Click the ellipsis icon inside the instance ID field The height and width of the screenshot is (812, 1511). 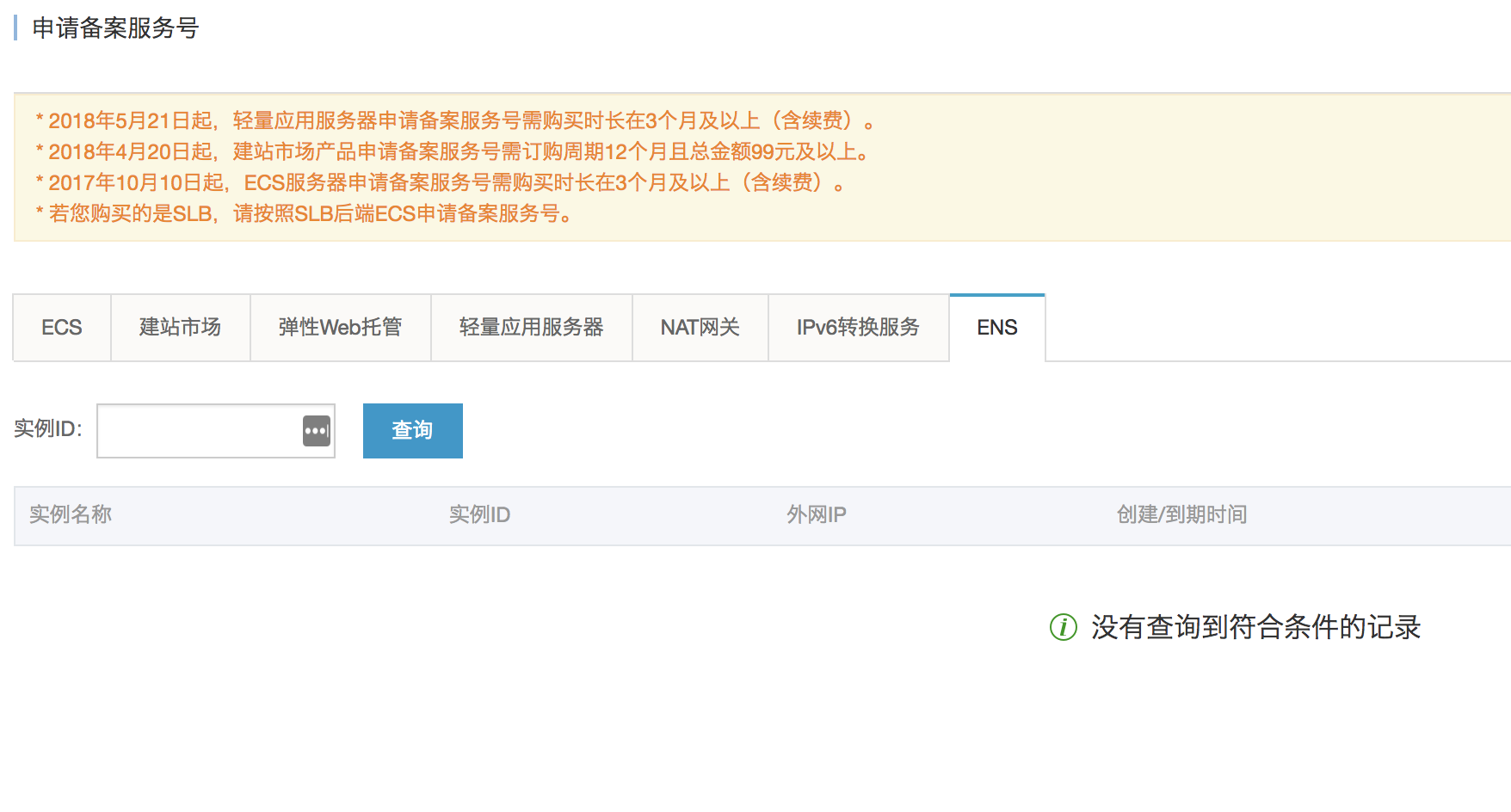click(x=316, y=431)
